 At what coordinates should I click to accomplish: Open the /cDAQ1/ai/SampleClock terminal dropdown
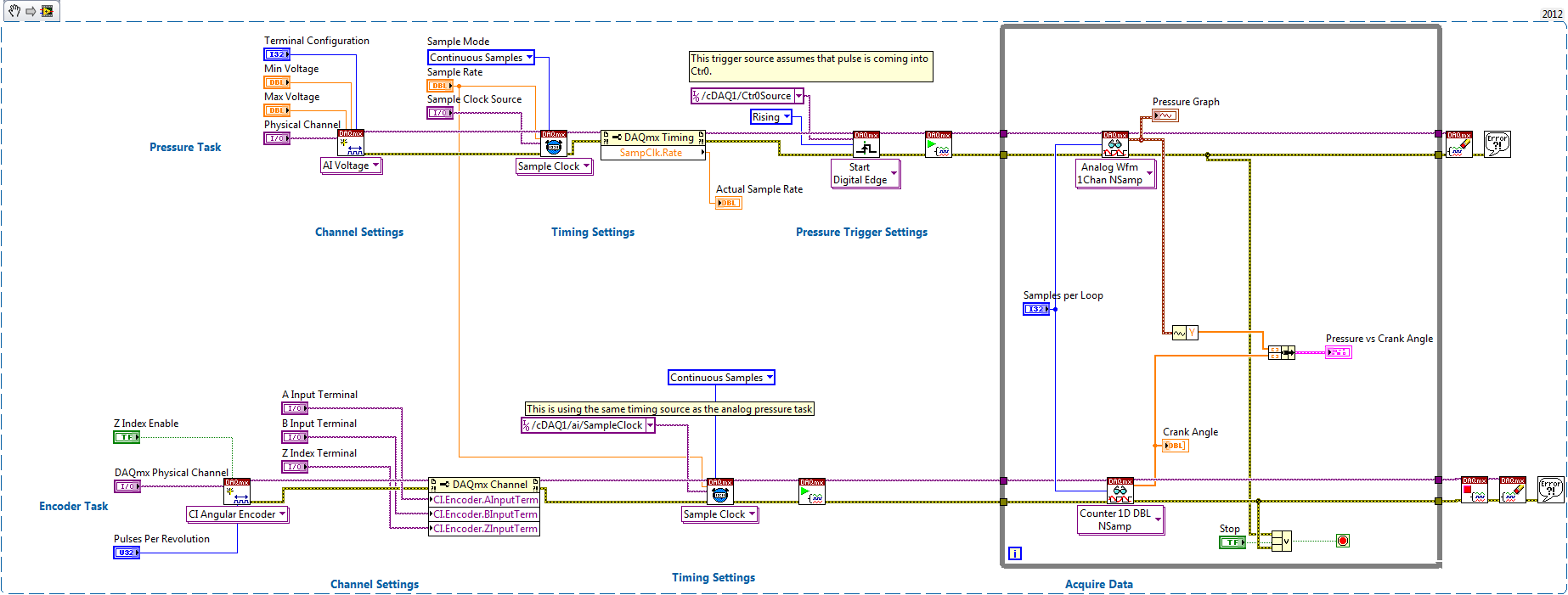coord(588,425)
